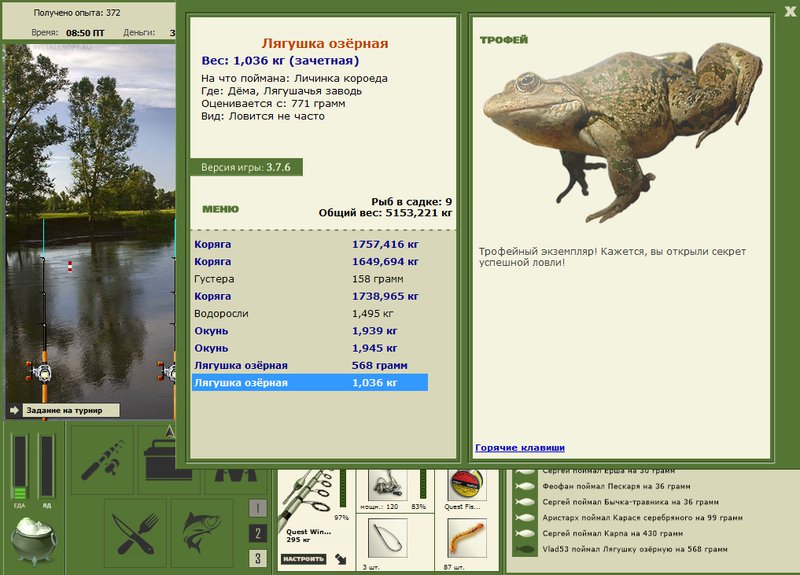Click the Quest Fis fishing line spool
The image size is (800, 575).
coord(466,485)
